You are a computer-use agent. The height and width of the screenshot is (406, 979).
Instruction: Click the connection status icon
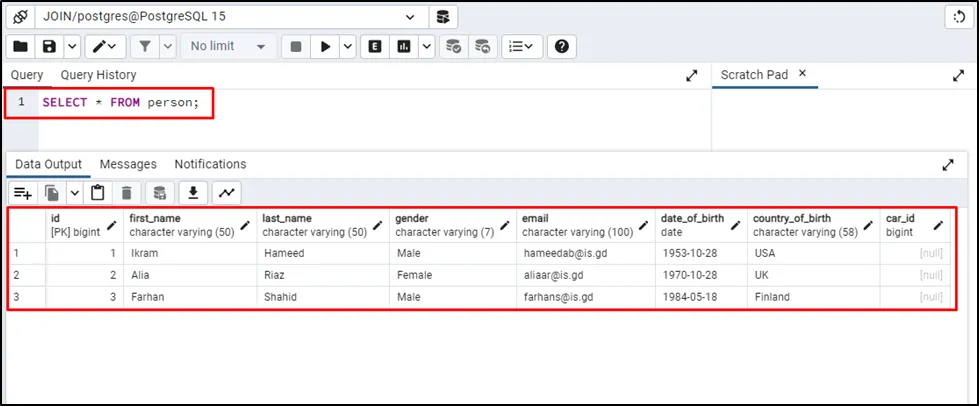(x=20, y=17)
